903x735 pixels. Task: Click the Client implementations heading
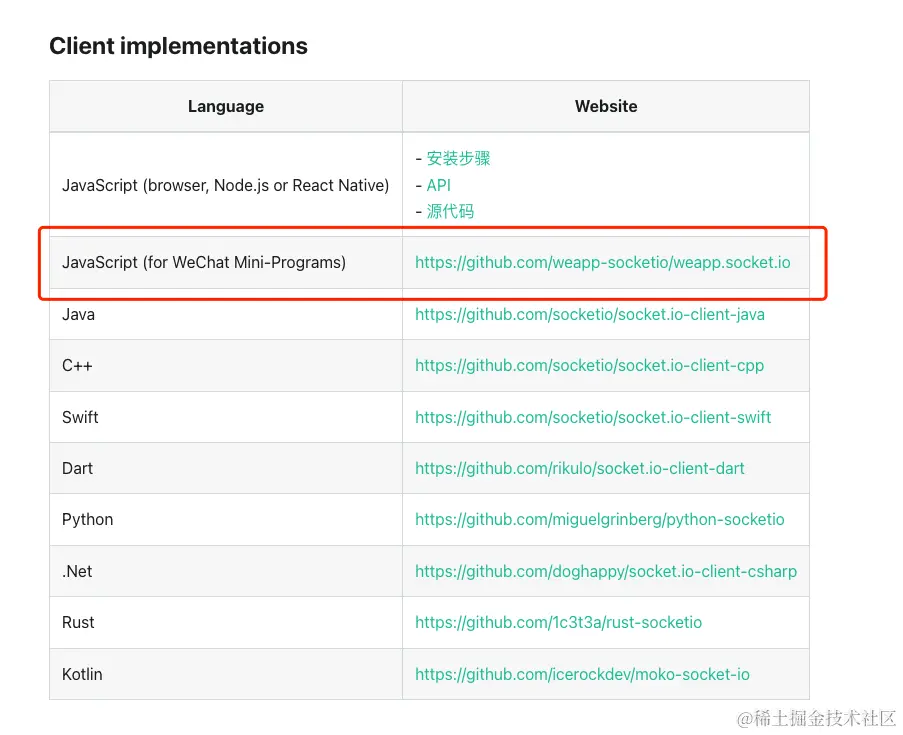pyautogui.click(x=179, y=46)
